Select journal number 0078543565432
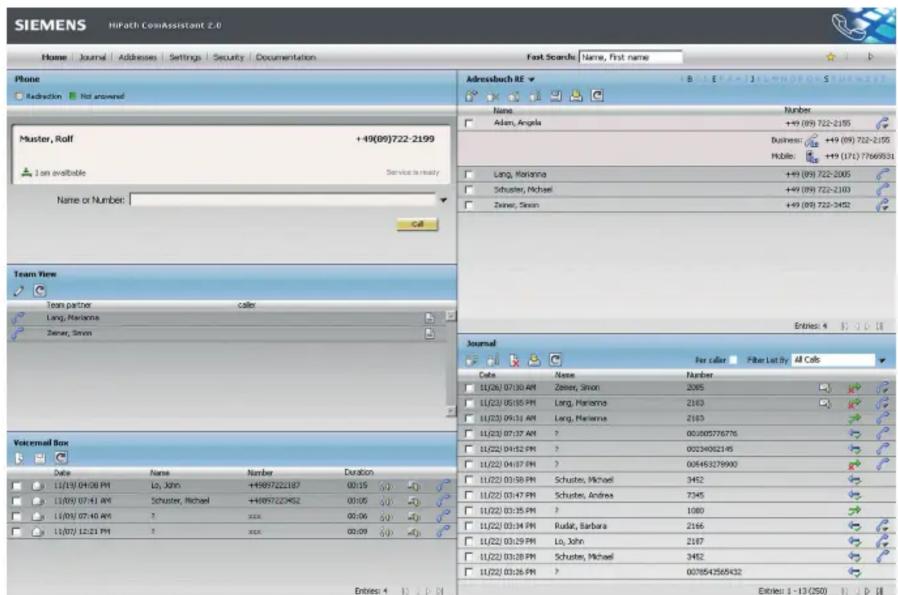This screenshot has width=898, height=595. tap(712, 572)
